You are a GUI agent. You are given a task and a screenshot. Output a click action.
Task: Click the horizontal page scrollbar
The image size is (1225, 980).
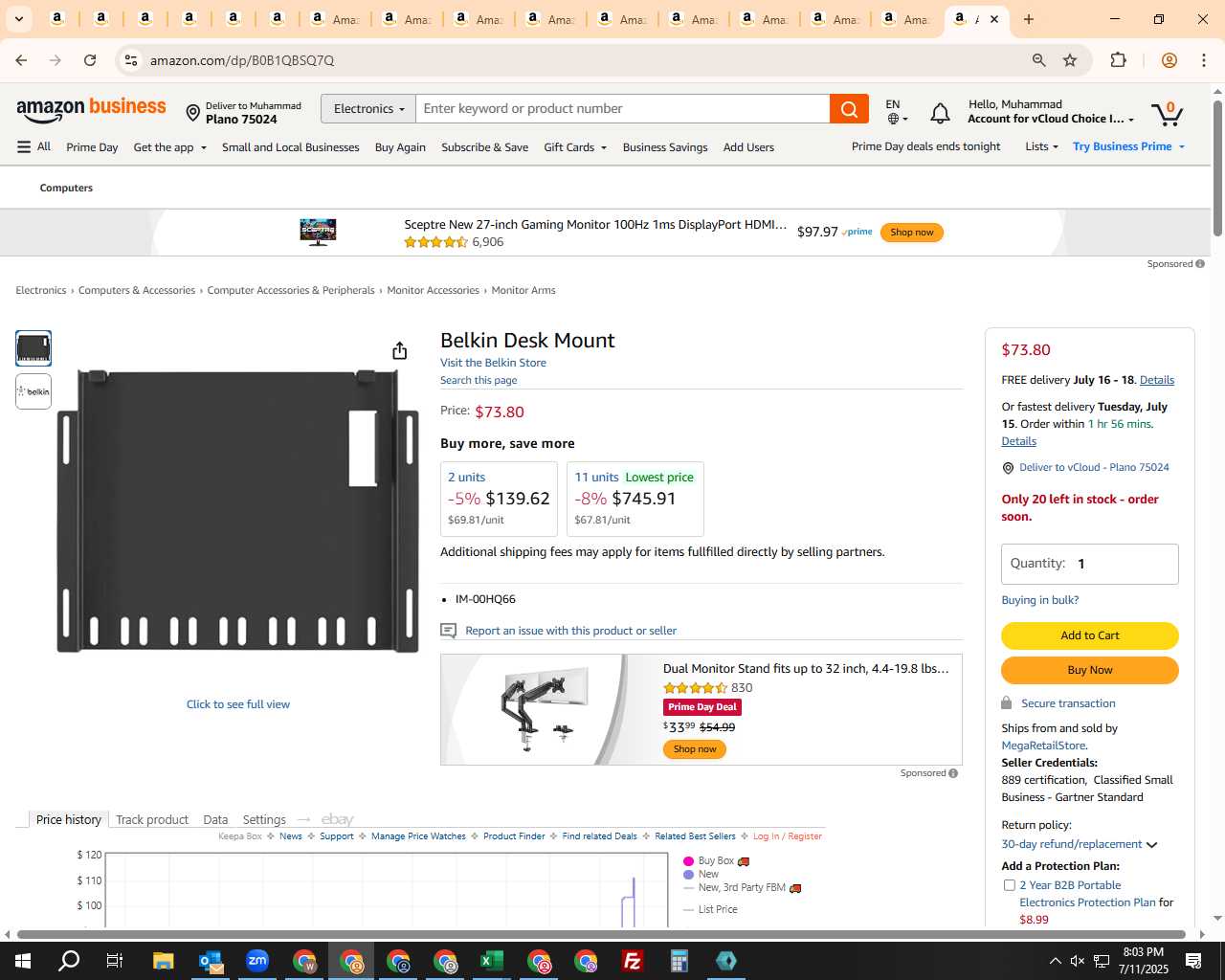(x=601, y=934)
